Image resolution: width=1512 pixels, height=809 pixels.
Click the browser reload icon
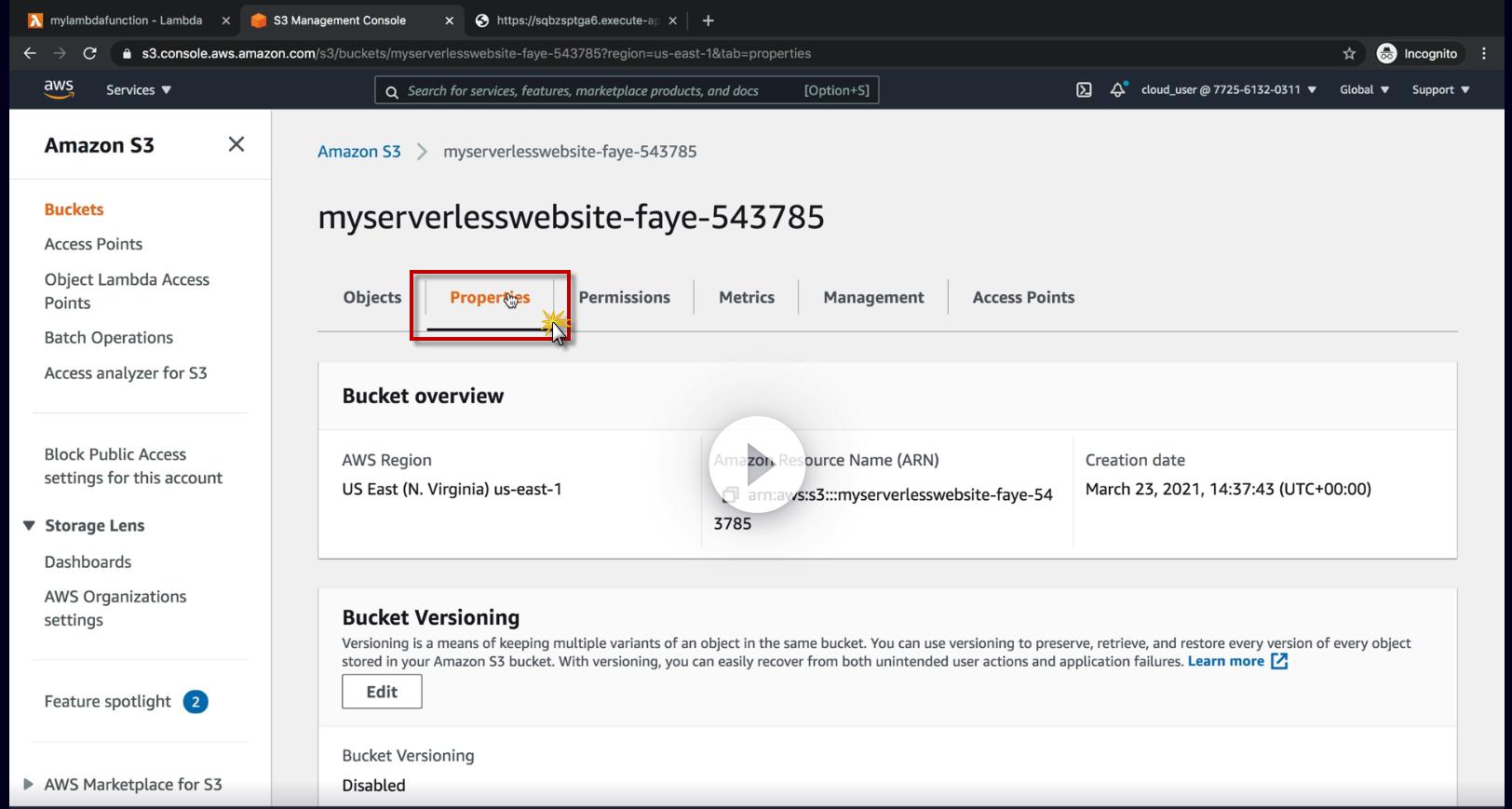click(90, 54)
